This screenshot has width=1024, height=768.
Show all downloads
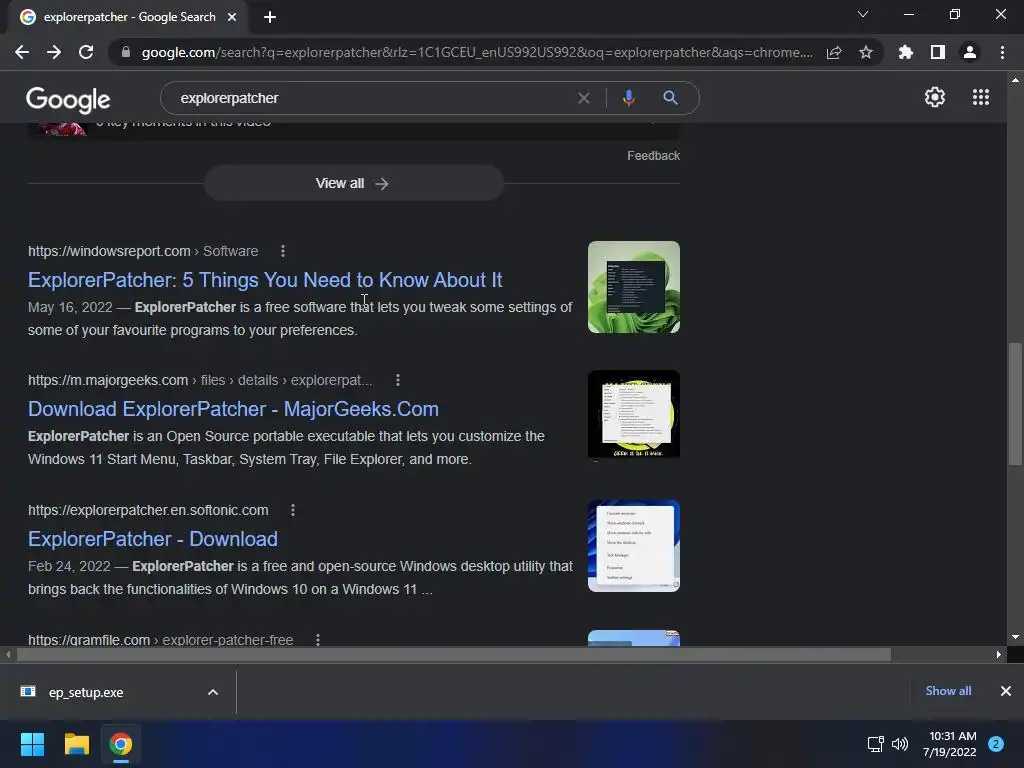pyautogui.click(x=948, y=691)
